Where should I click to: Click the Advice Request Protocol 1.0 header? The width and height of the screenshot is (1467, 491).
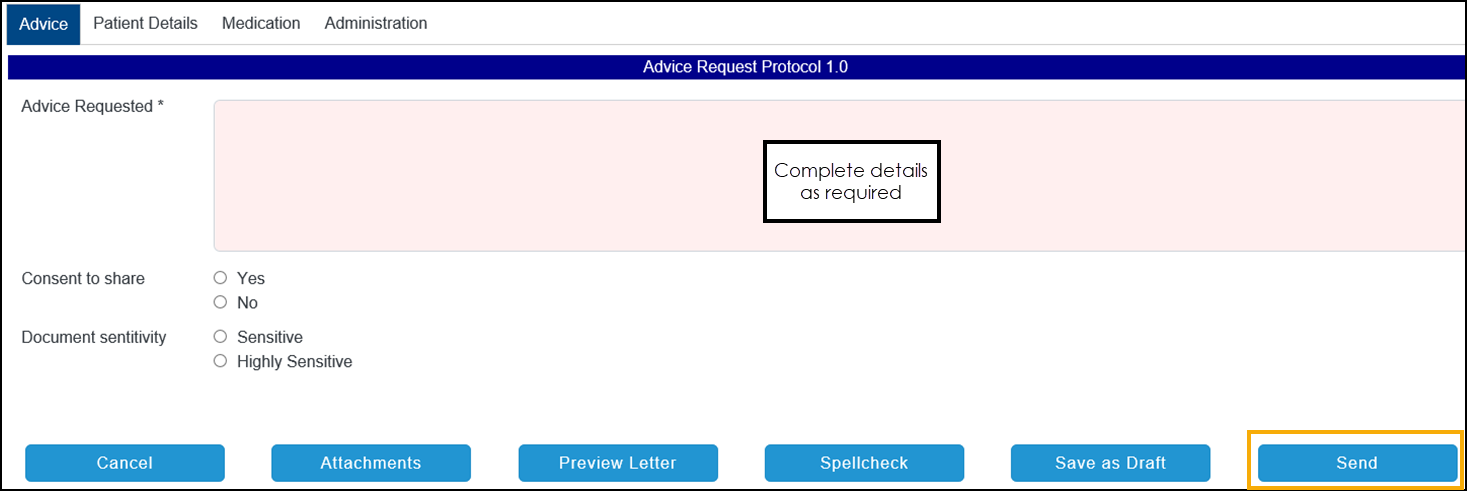coord(745,68)
